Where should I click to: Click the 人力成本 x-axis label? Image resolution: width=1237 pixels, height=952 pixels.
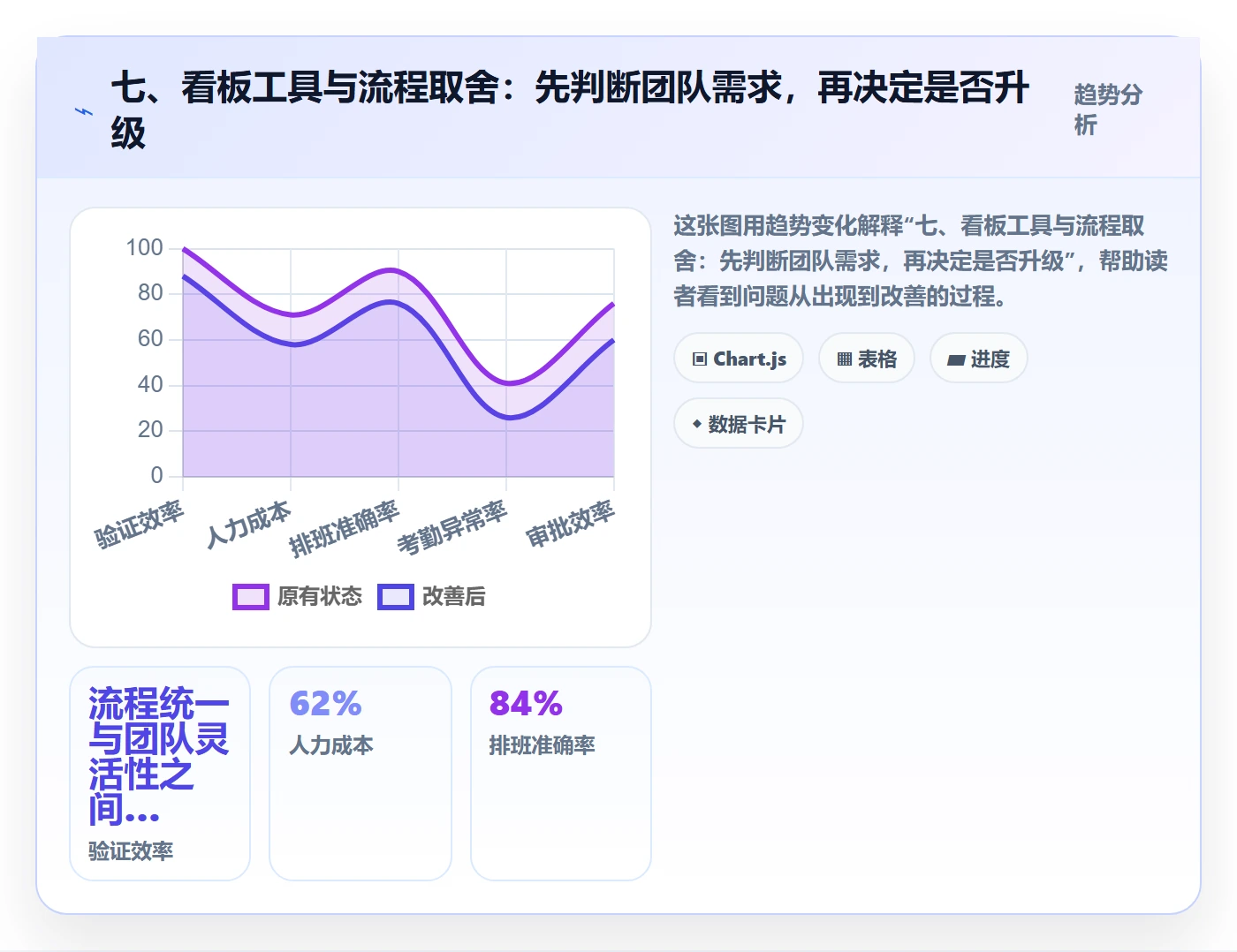[249, 525]
